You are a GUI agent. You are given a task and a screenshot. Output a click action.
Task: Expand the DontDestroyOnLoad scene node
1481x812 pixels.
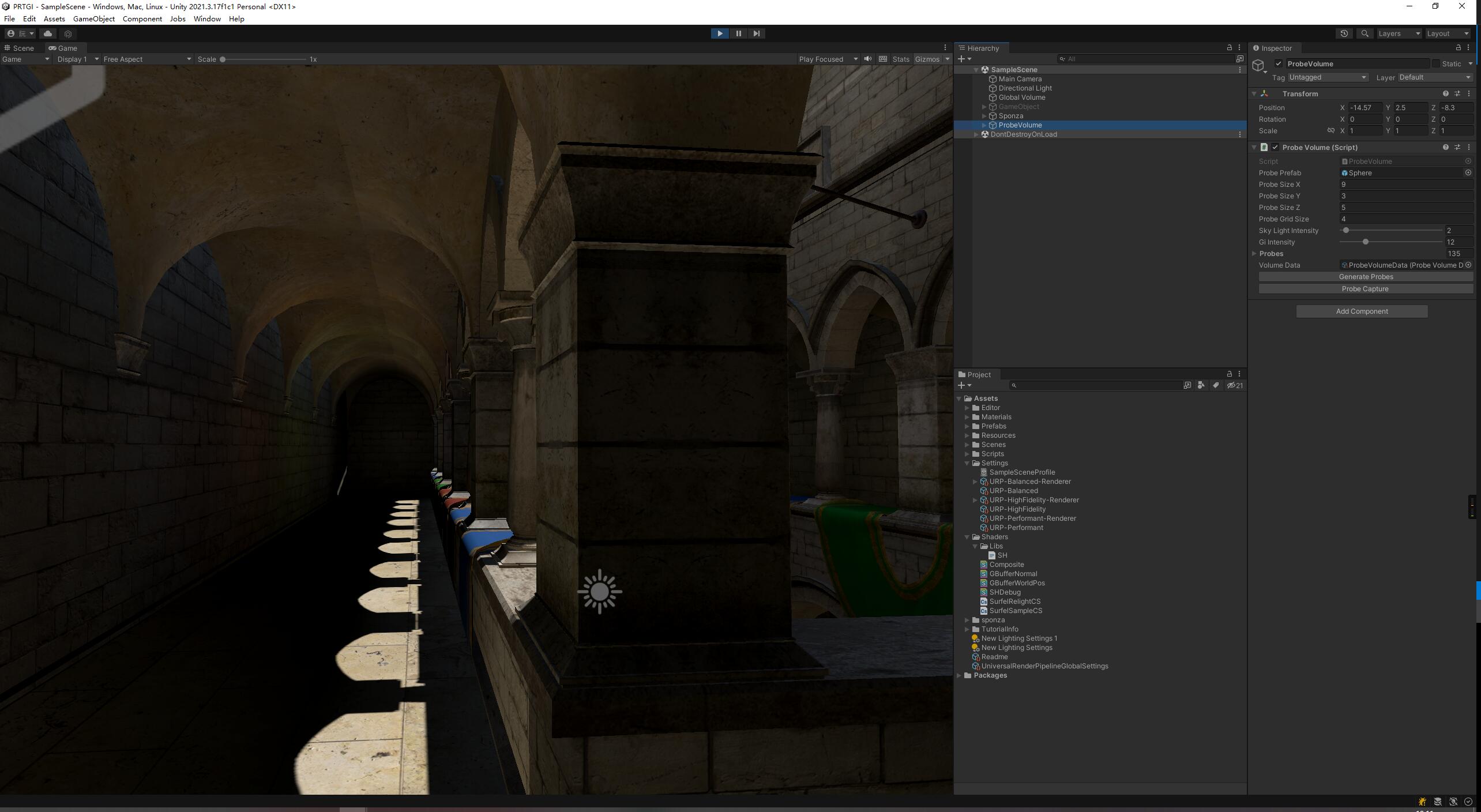976,134
